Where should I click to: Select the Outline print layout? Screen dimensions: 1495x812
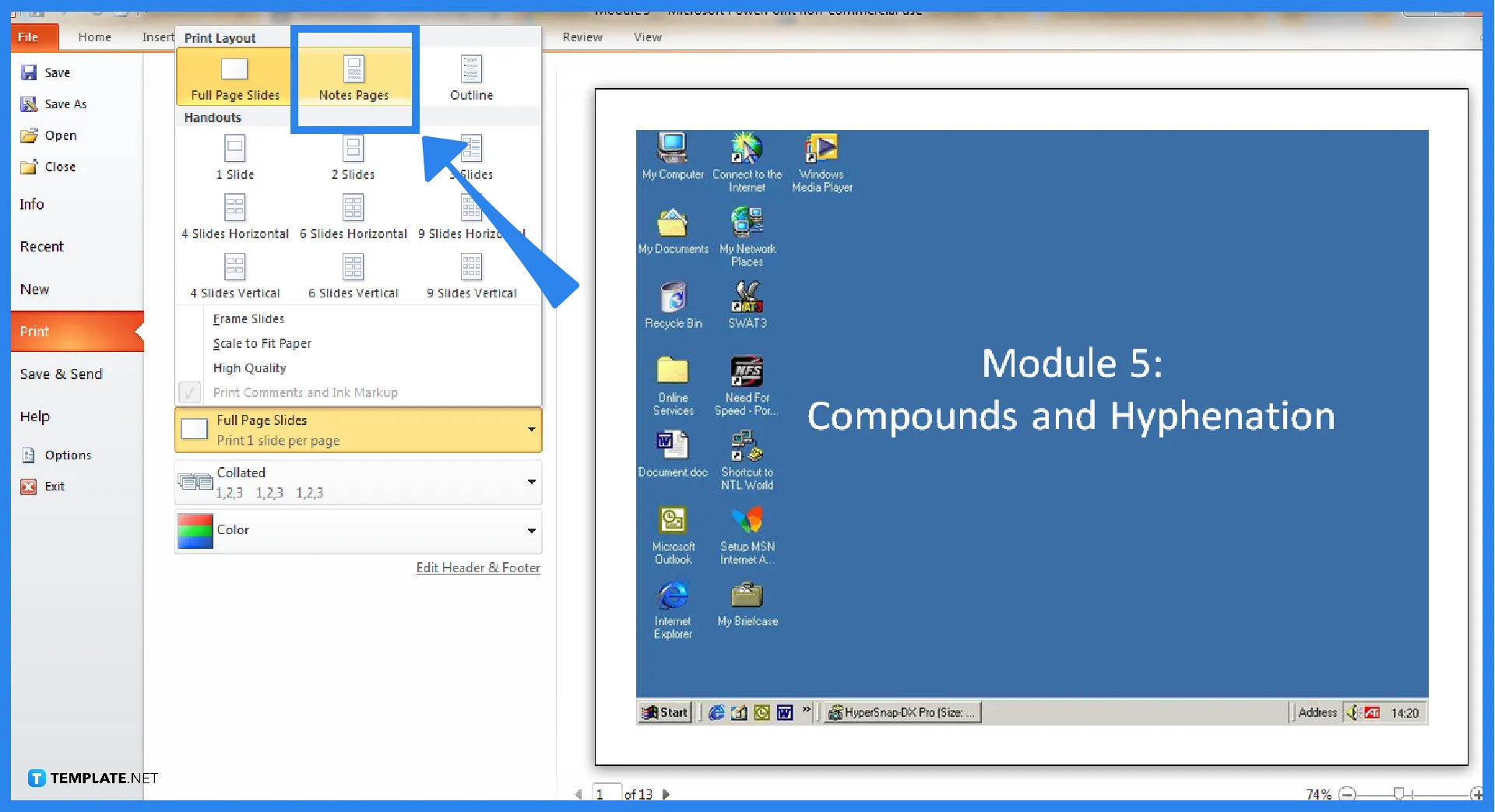coord(470,76)
